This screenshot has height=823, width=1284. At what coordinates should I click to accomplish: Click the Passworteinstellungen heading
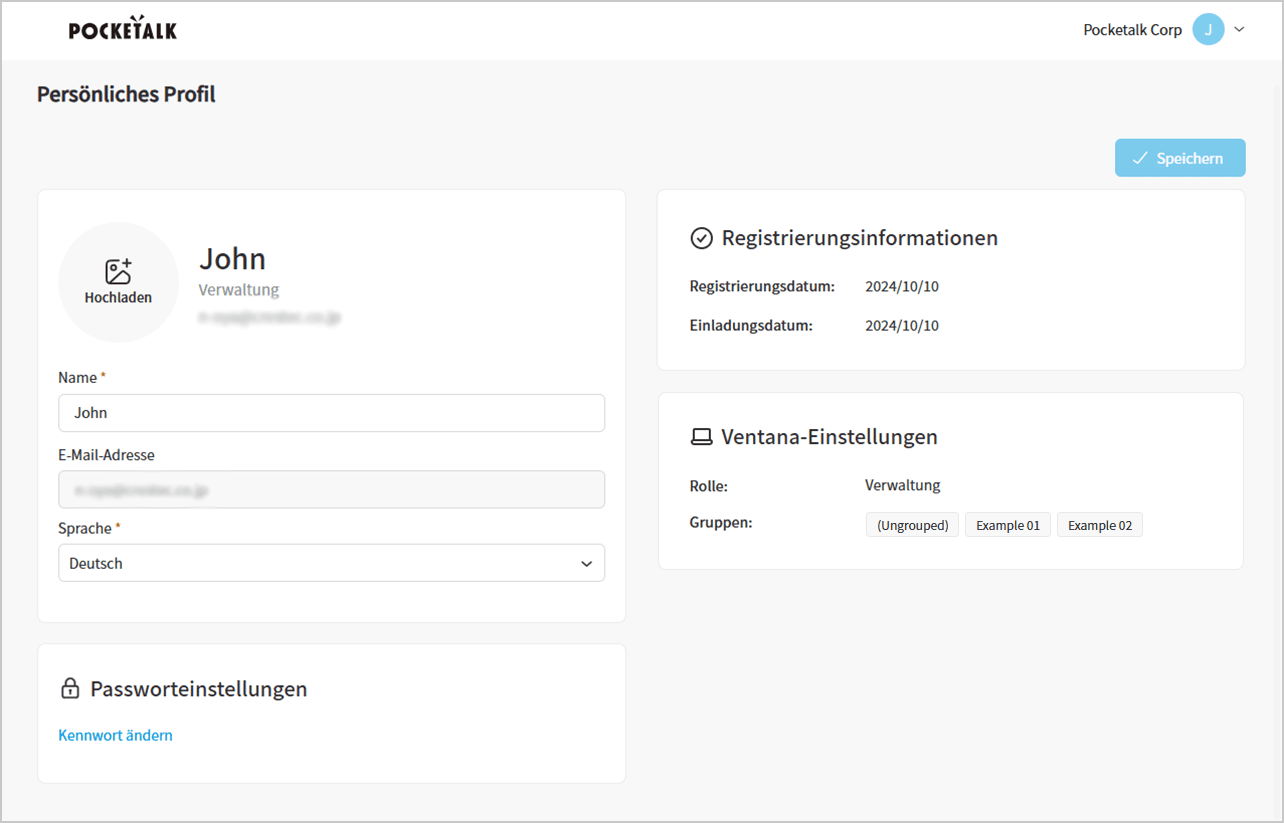[x=199, y=689]
